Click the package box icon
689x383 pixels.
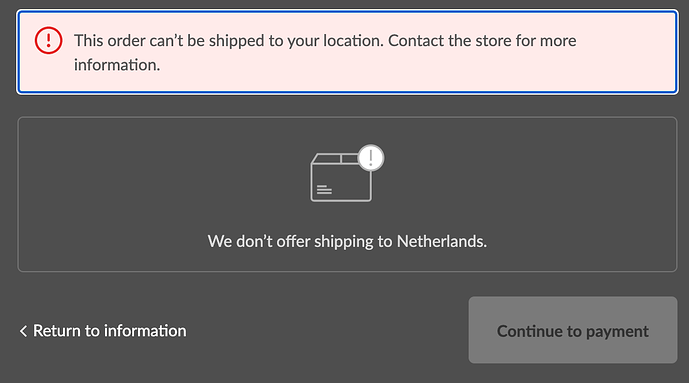(x=341, y=177)
